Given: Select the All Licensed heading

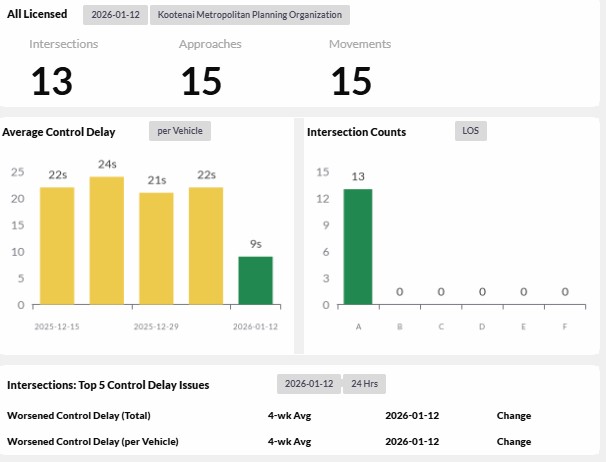Looking at the screenshot, I should [37, 15].
